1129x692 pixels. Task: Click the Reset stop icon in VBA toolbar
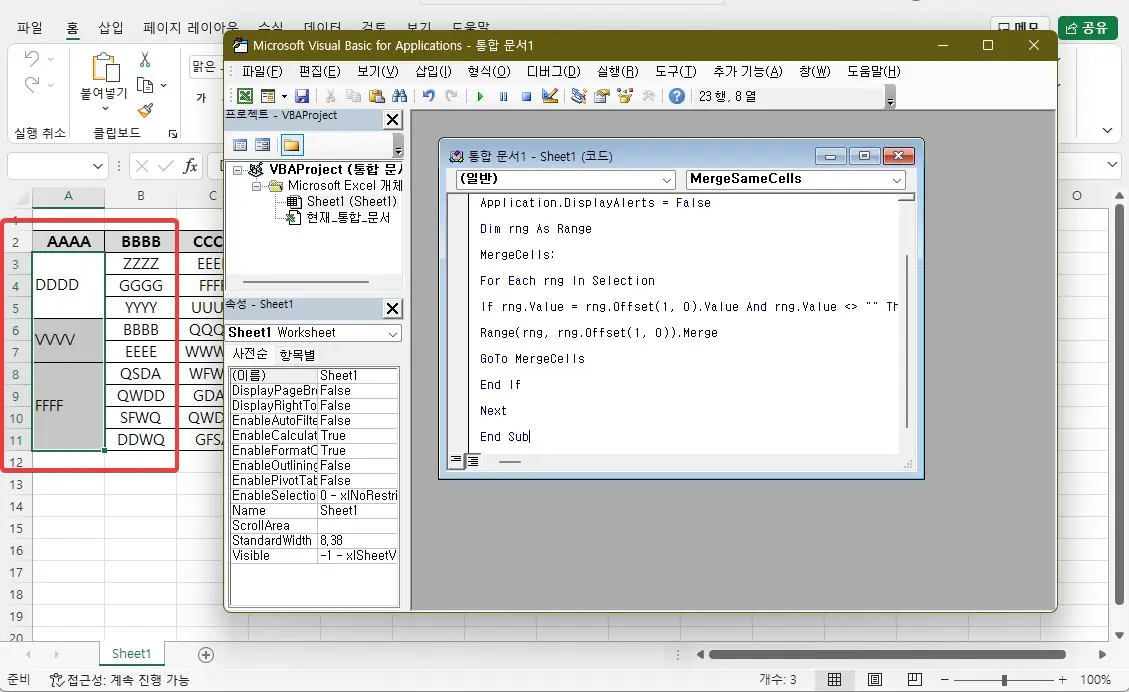tap(526, 96)
